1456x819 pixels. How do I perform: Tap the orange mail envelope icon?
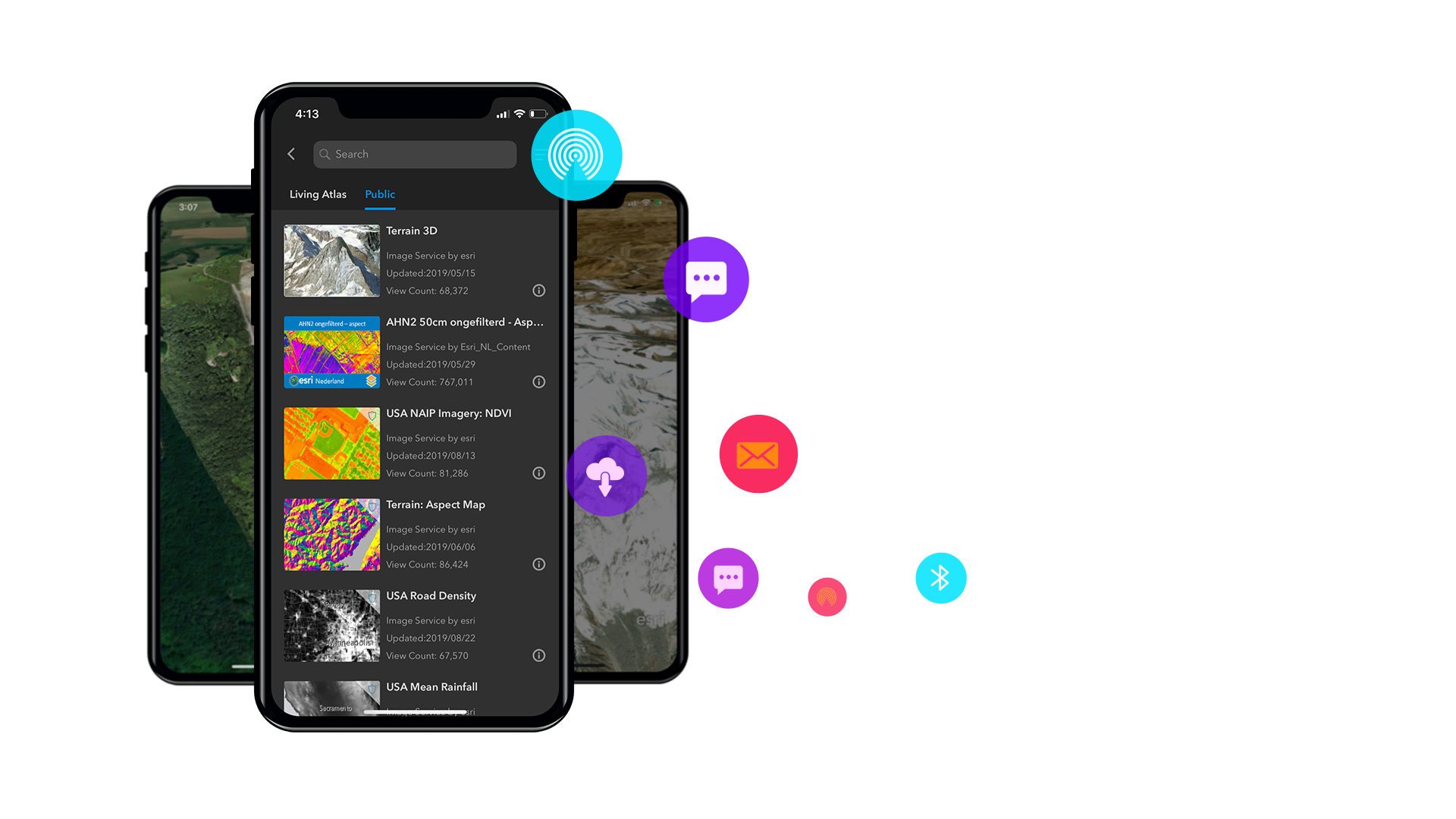pos(758,454)
